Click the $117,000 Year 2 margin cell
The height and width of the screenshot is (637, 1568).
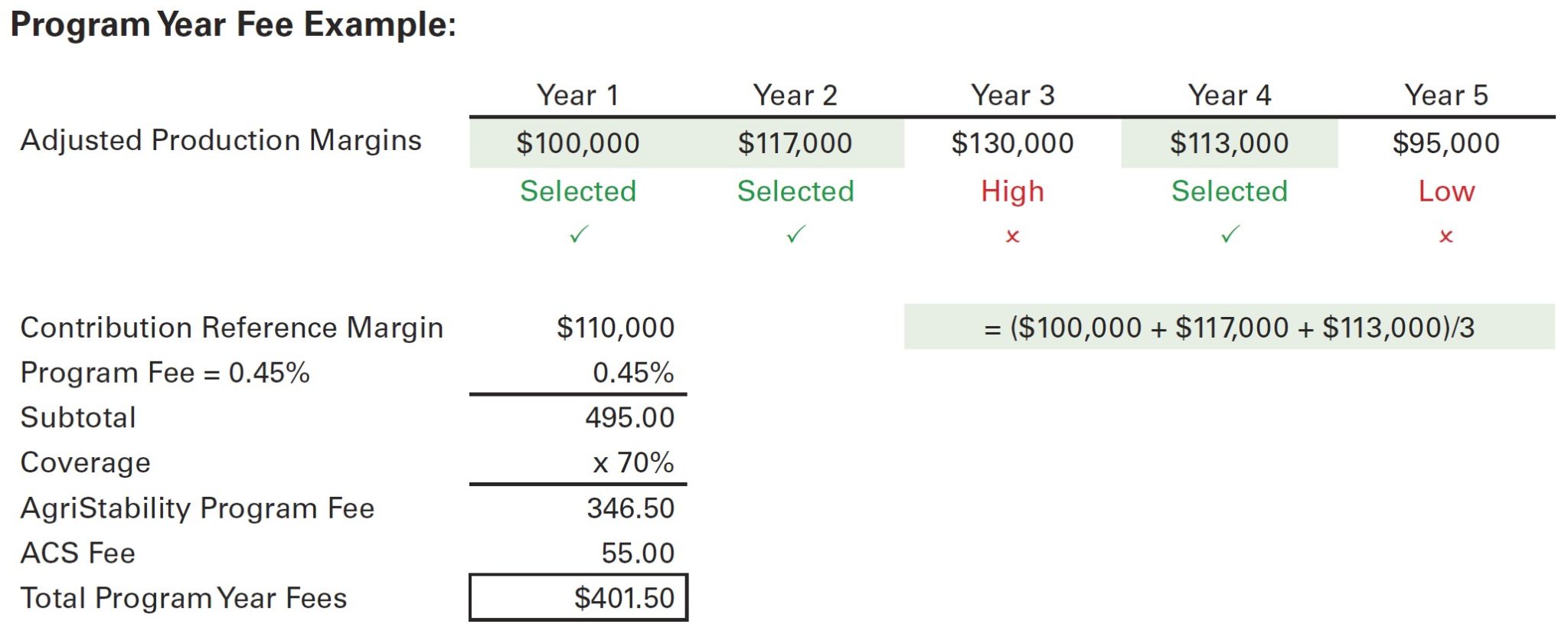[795, 143]
